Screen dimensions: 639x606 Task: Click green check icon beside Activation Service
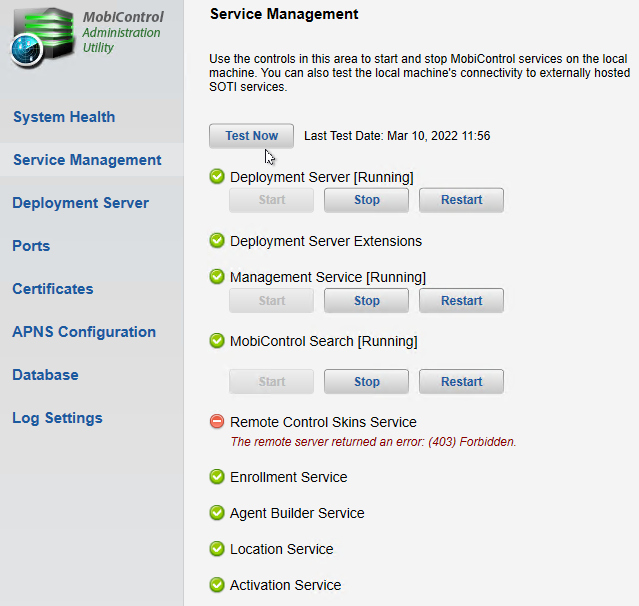(x=217, y=585)
